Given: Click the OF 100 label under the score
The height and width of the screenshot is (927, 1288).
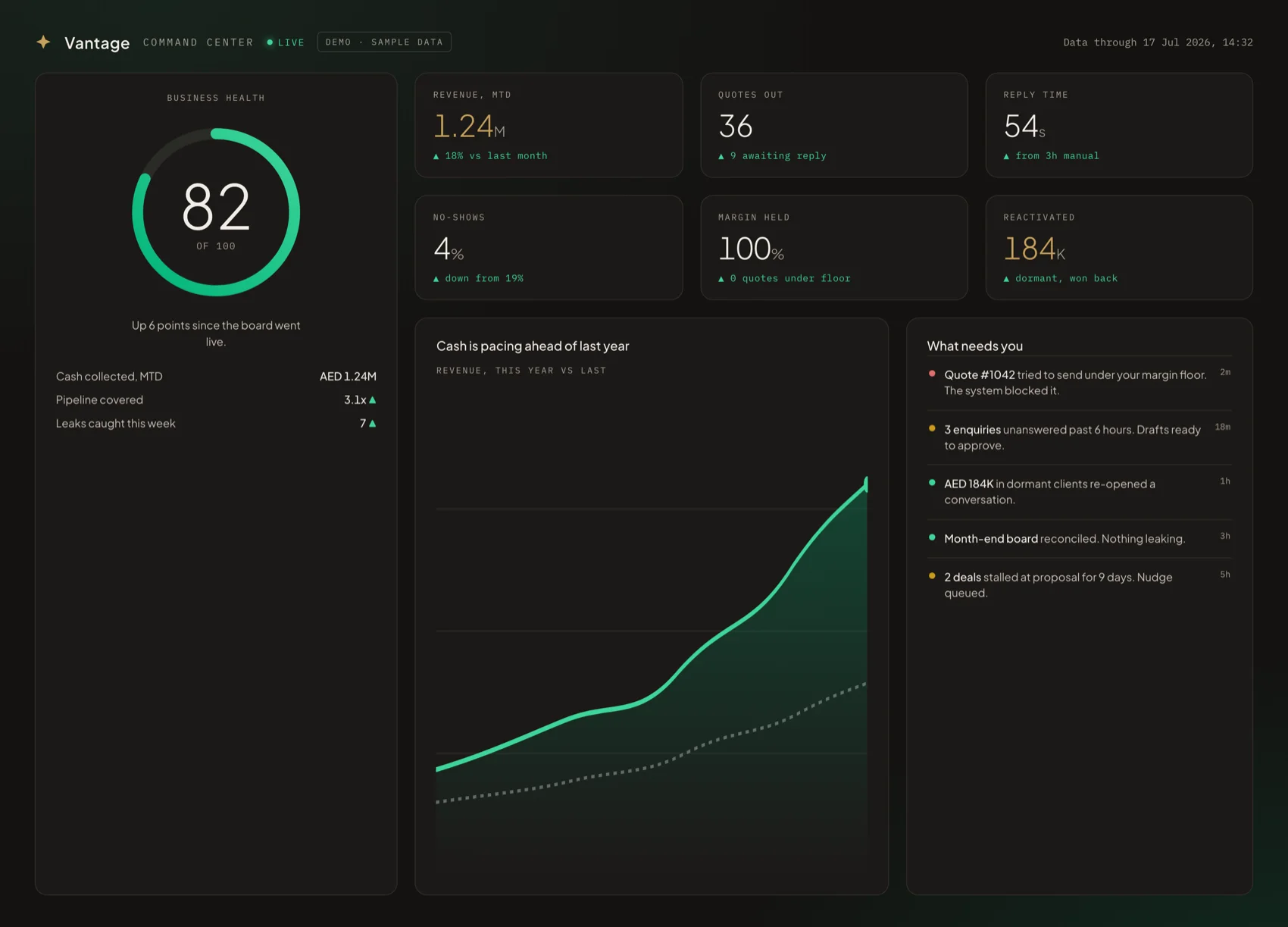Looking at the screenshot, I should click(x=216, y=246).
